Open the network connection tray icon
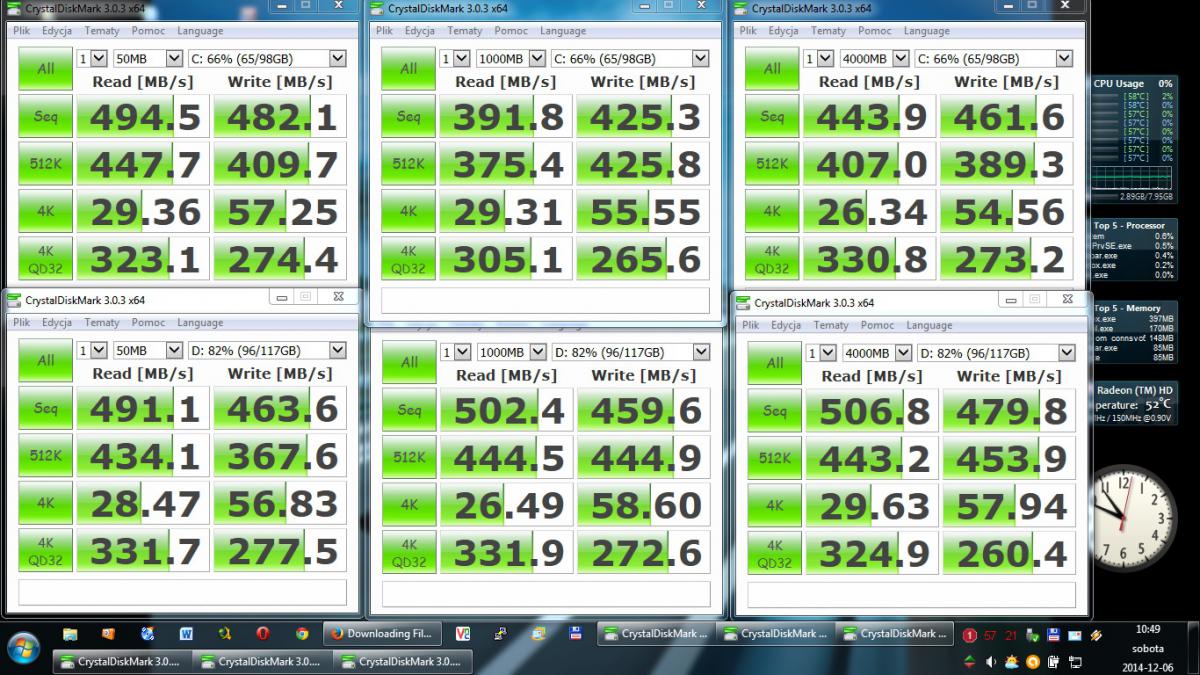The height and width of the screenshot is (675, 1200). (x=1075, y=661)
